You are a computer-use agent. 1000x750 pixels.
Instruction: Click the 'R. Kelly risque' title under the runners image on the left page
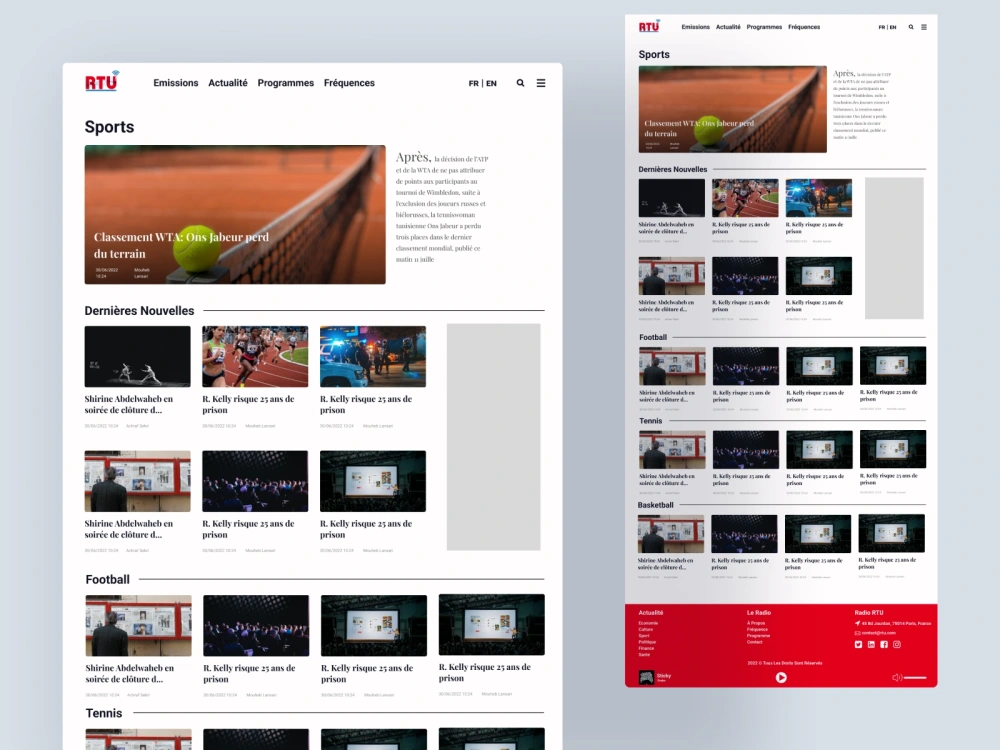coord(248,404)
